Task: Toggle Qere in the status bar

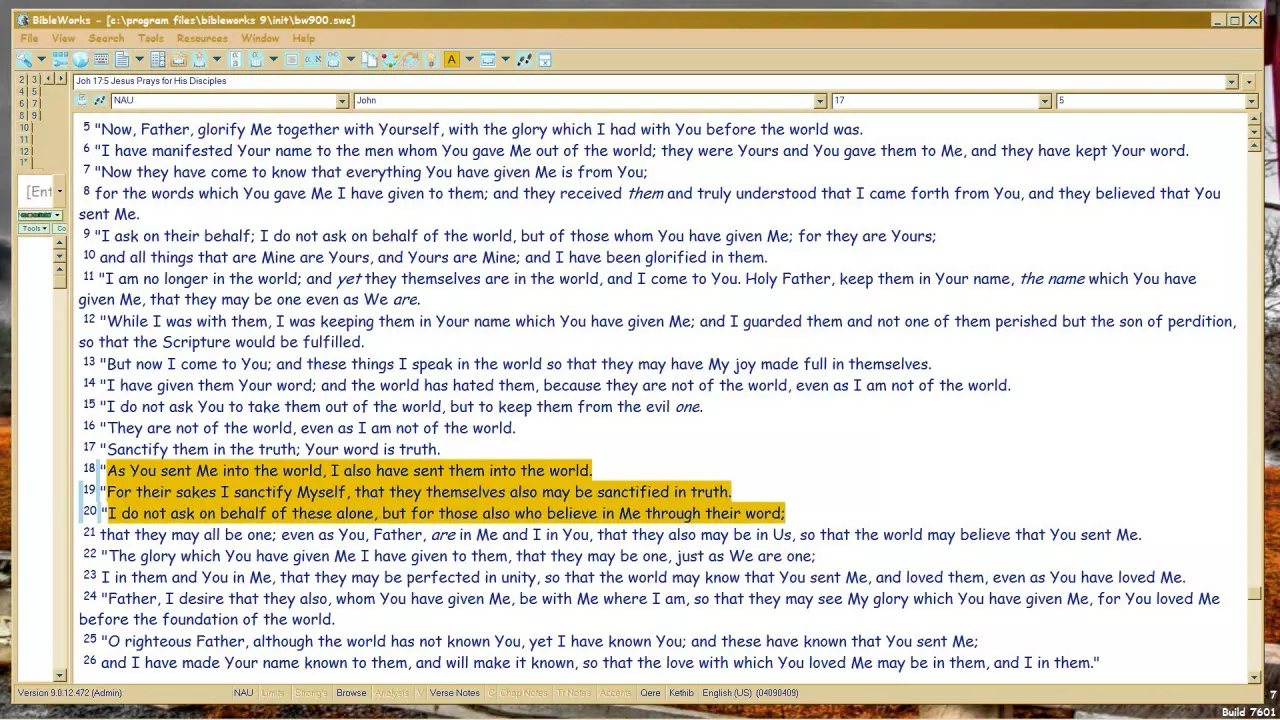Action: [651, 693]
